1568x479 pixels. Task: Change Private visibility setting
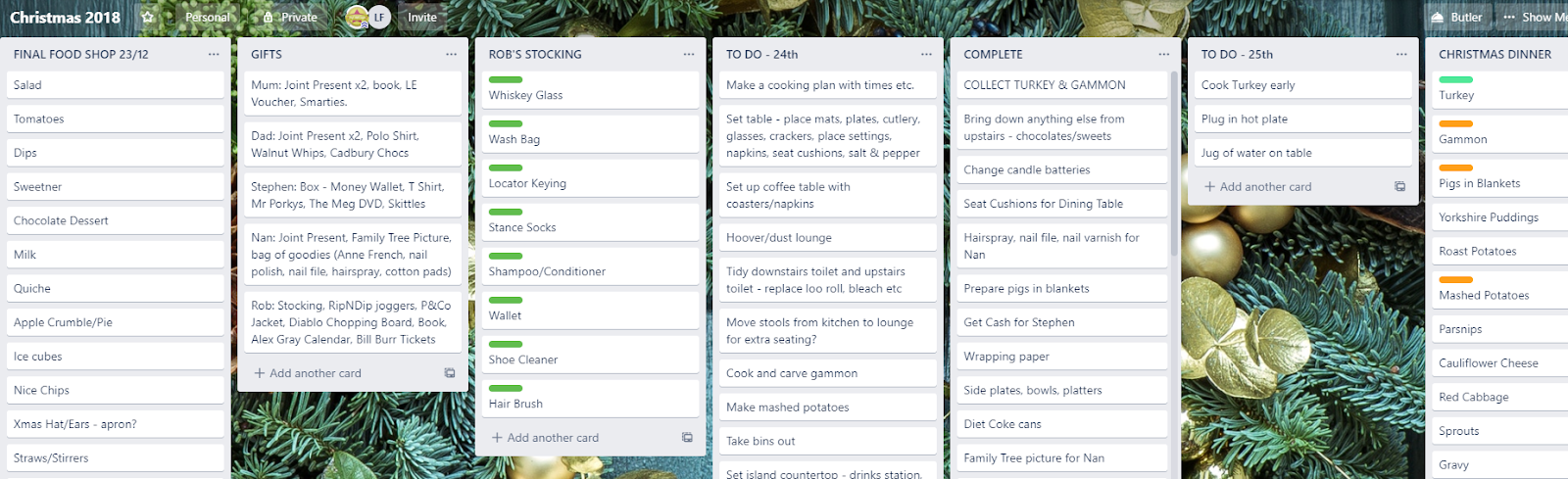pyautogui.click(x=290, y=17)
